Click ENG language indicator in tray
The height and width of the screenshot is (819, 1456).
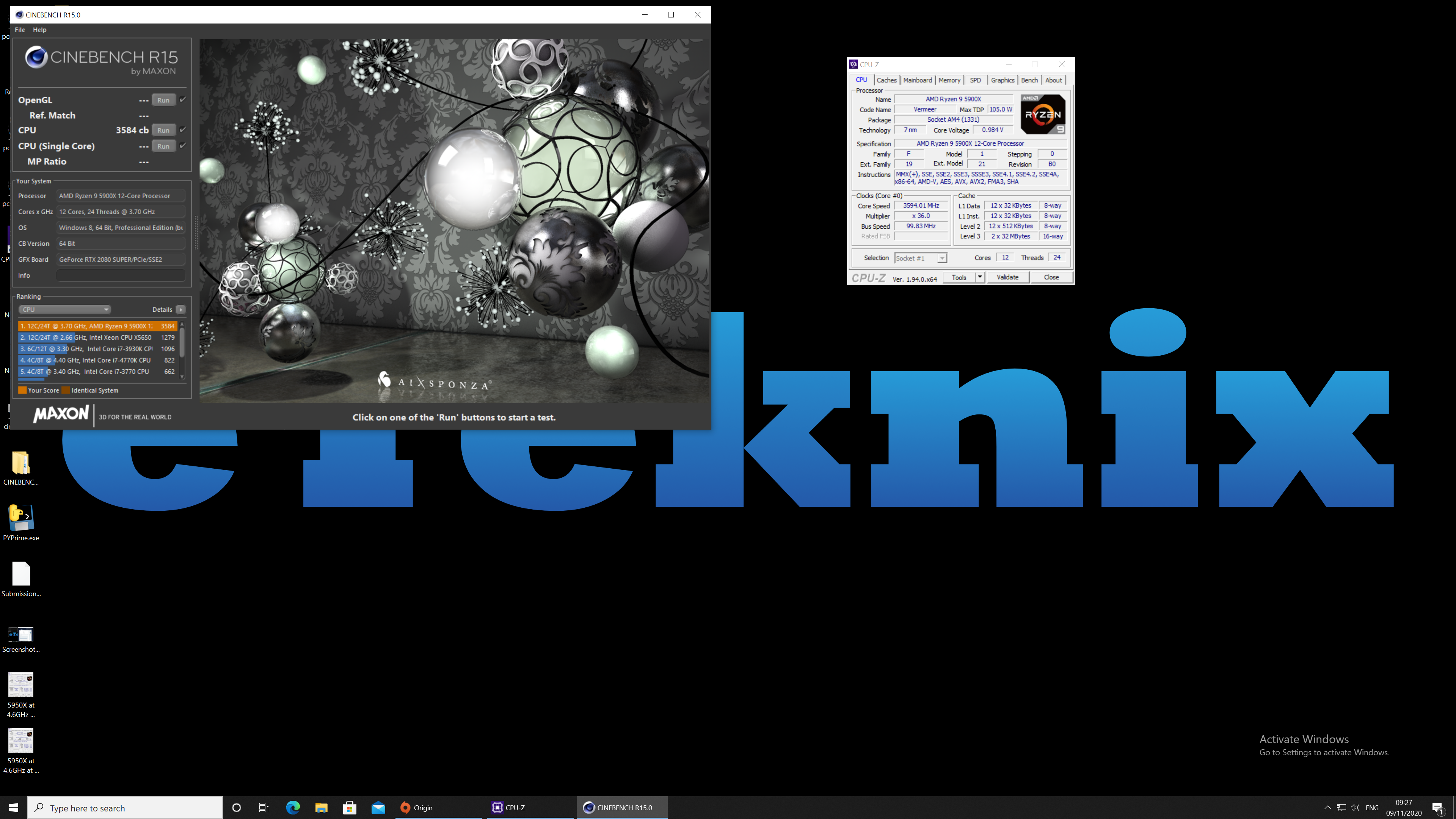[1372, 808]
